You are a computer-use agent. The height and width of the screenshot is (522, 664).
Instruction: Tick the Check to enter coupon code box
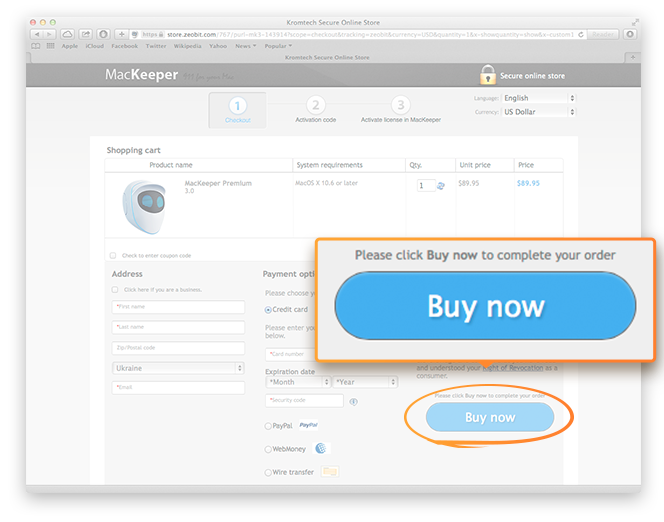tap(113, 255)
